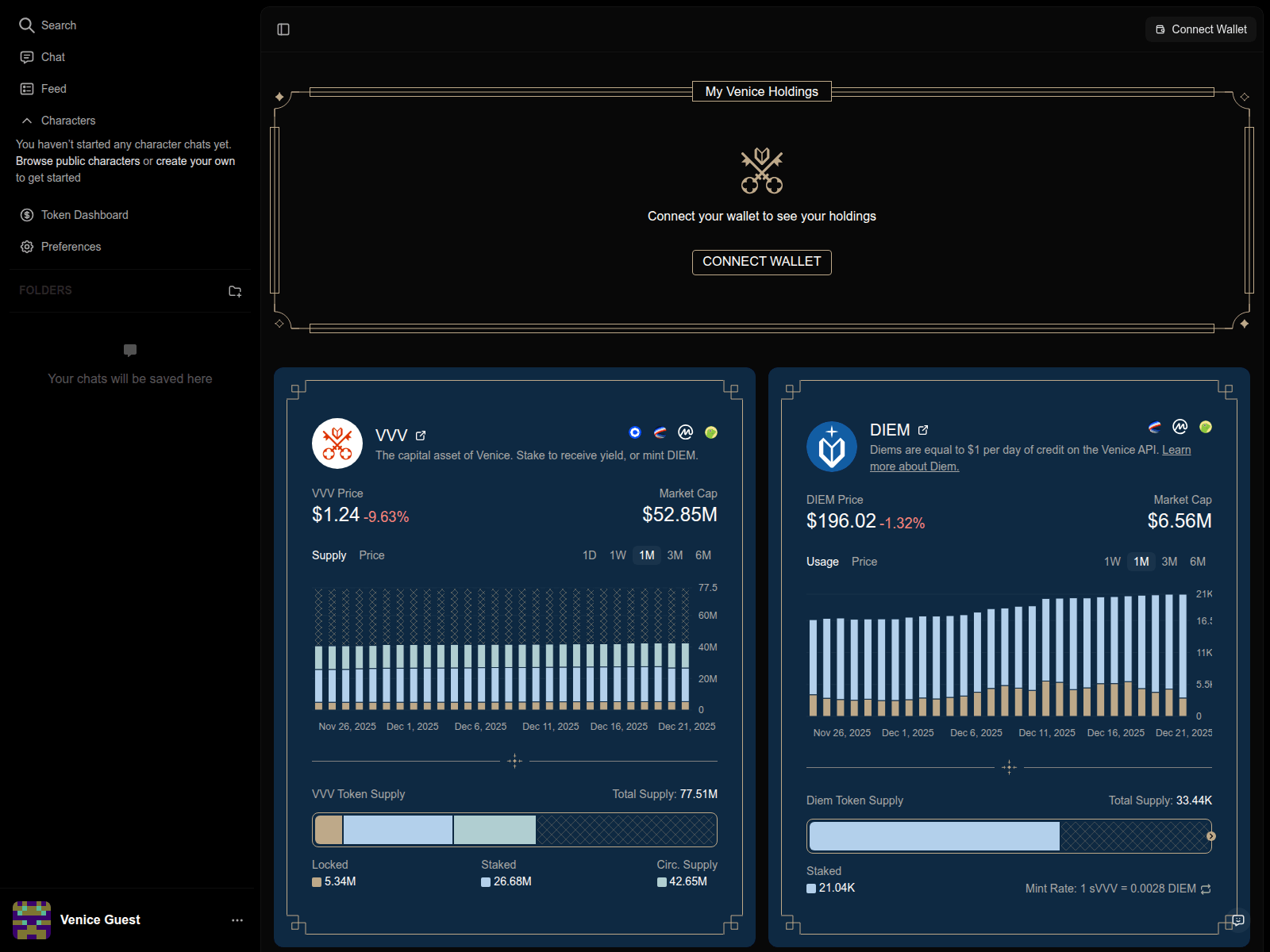Open Preferences gear icon

(27, 247)
